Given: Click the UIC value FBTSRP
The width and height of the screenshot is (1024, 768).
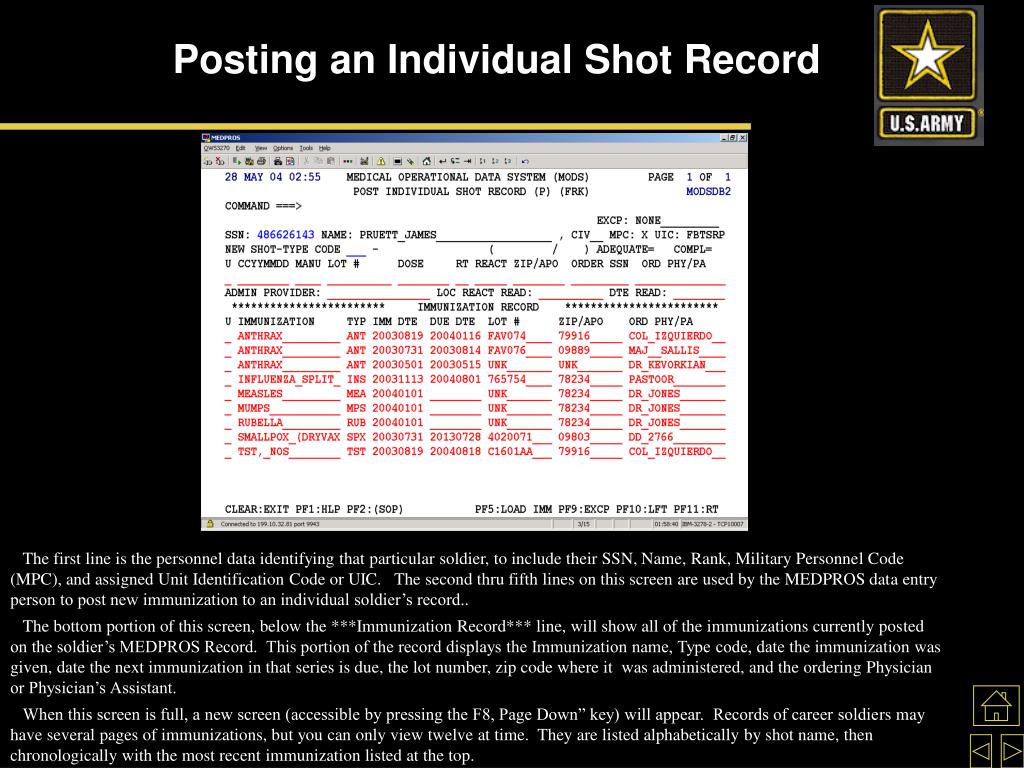Looking at the screenshot, I should 705,235.
